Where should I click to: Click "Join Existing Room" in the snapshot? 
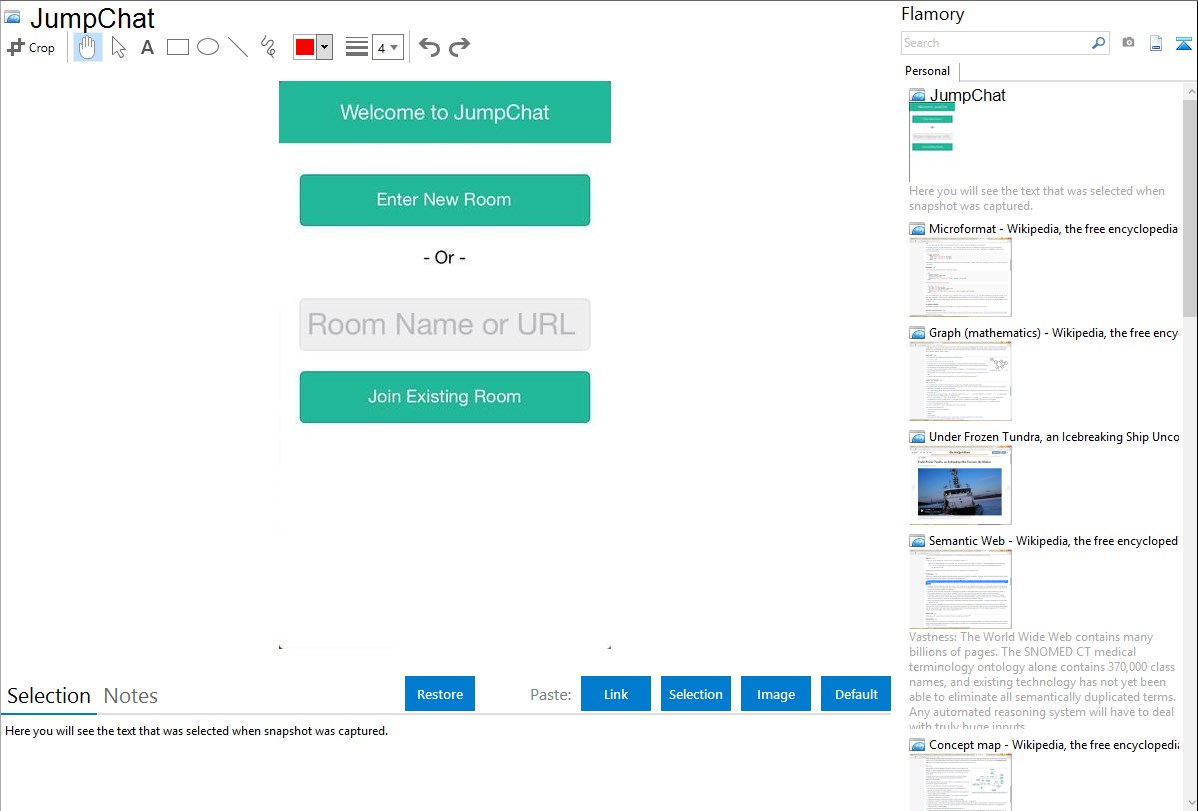(445, 397)
